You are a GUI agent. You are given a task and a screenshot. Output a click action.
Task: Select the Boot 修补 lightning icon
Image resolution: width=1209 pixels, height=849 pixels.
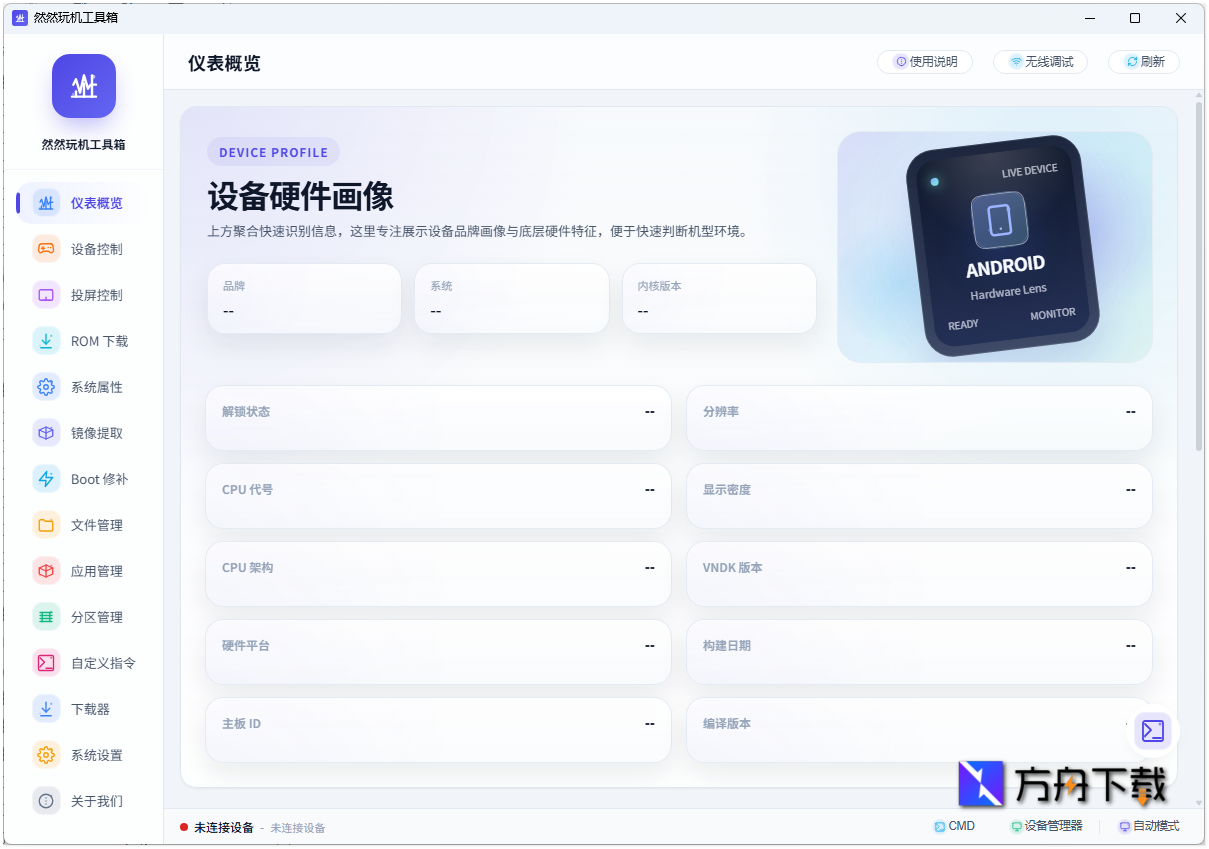pyautogui.click(x=46, y=479)
